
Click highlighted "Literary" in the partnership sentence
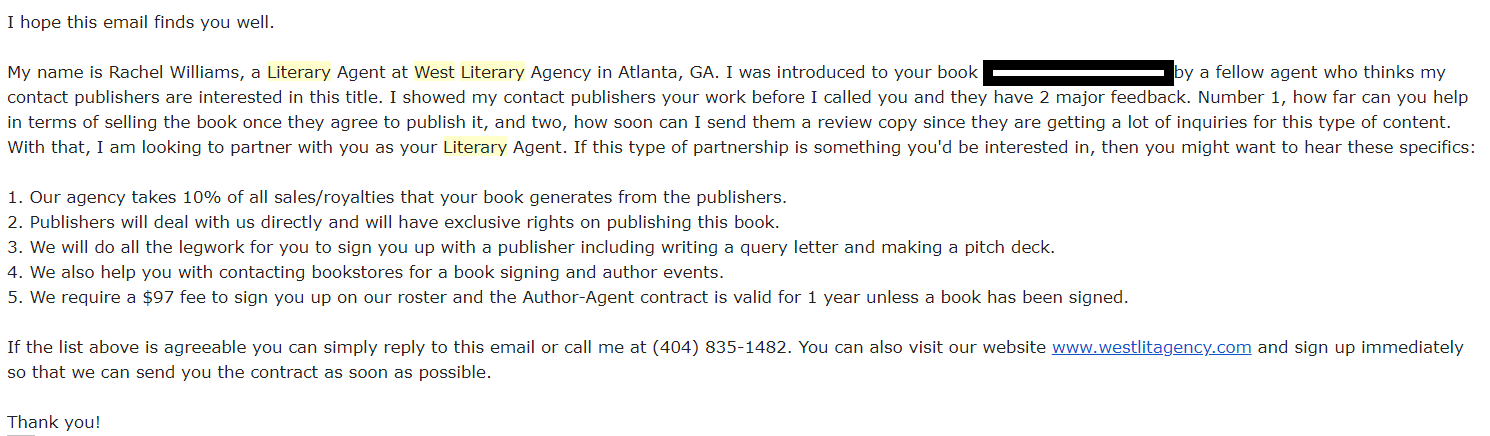pos(474,147)
